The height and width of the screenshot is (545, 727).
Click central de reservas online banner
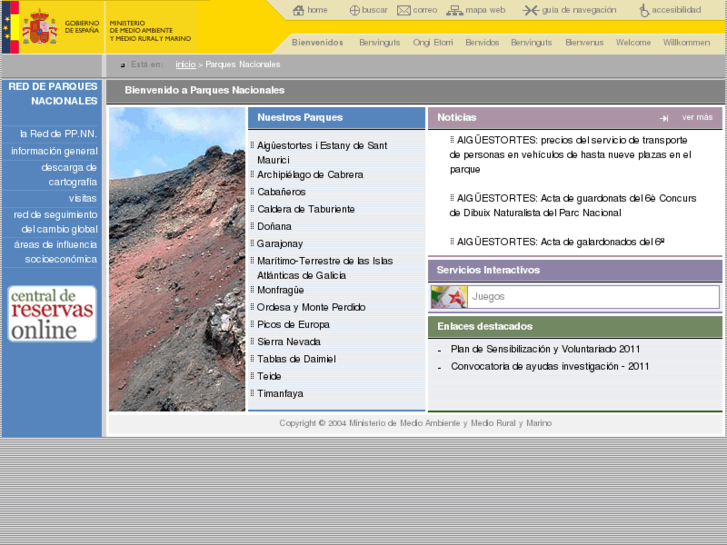pyautogui.click(x=52, y=314)
